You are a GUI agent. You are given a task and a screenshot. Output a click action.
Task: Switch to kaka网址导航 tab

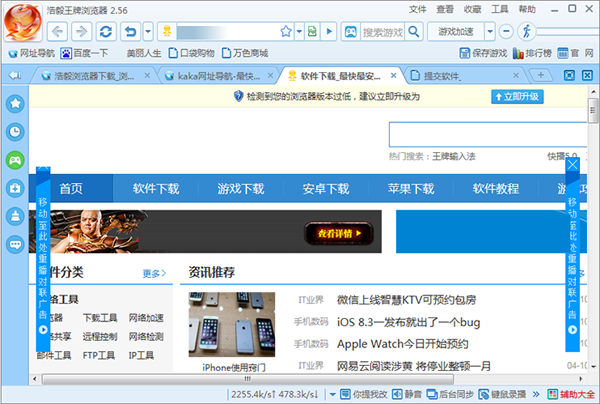pos(218,76)
